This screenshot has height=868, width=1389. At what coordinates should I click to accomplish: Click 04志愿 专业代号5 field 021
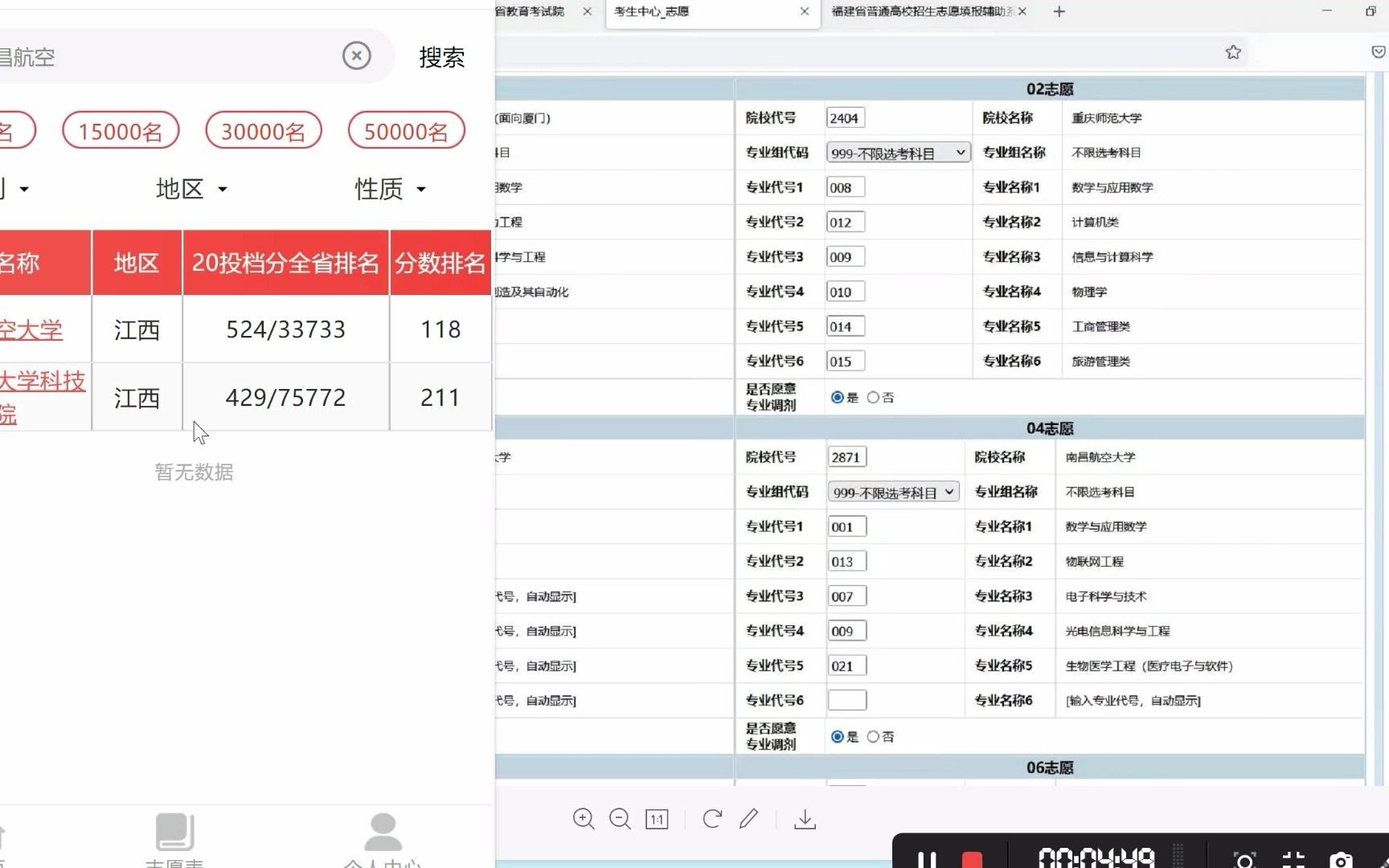click(x=847, y=665)
